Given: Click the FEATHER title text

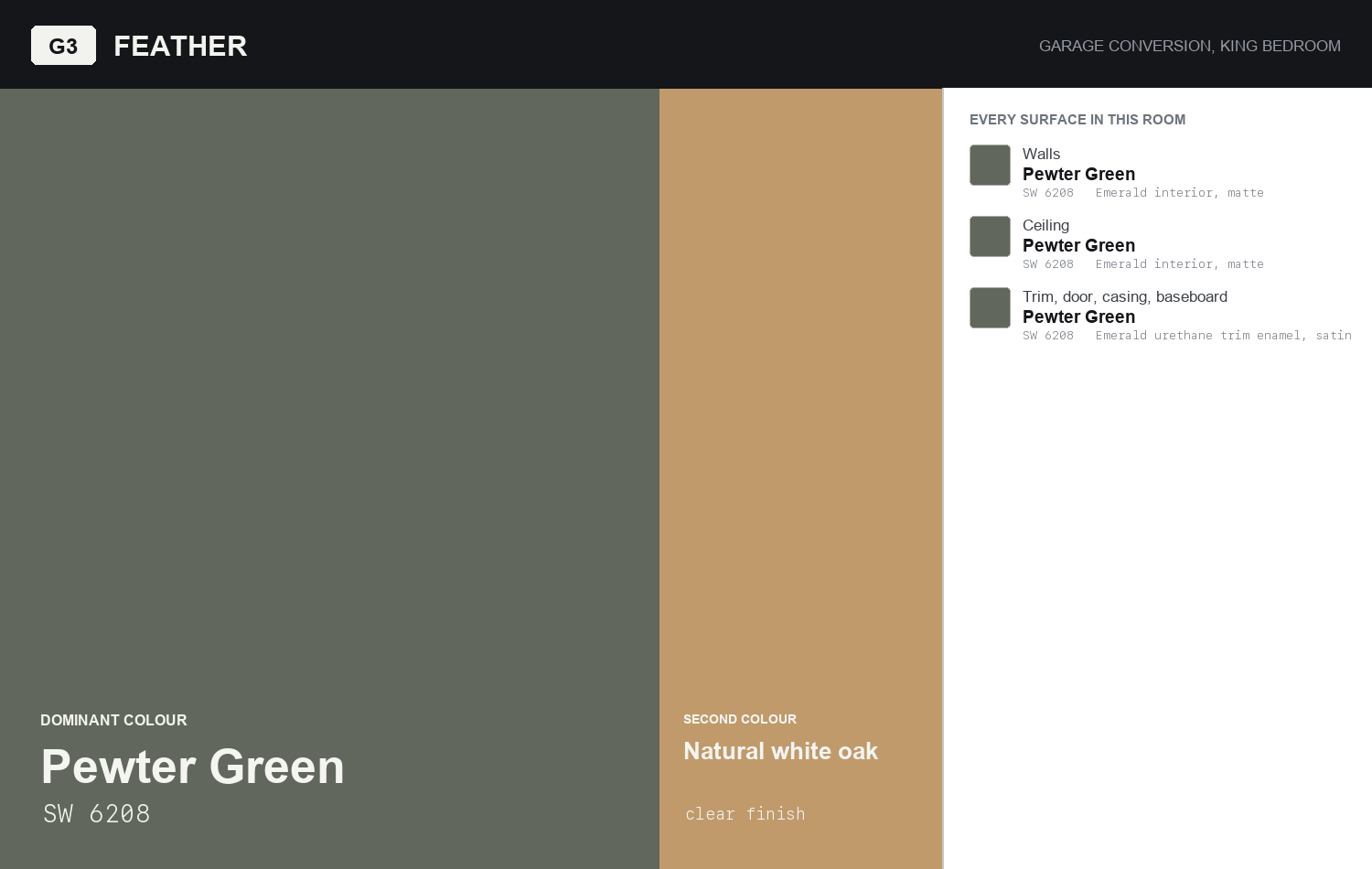Looking at the screenshot, I should pos(180,46).
